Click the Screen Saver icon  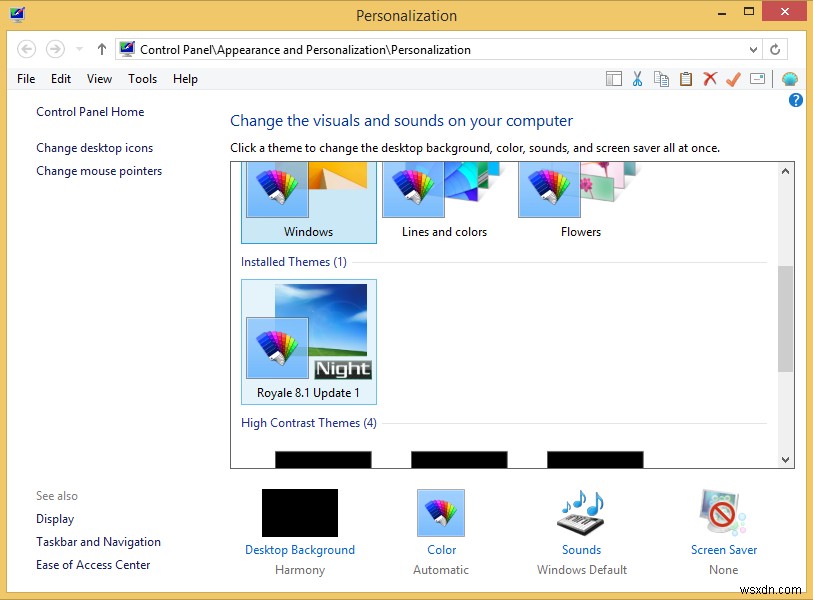pos(722,513)
